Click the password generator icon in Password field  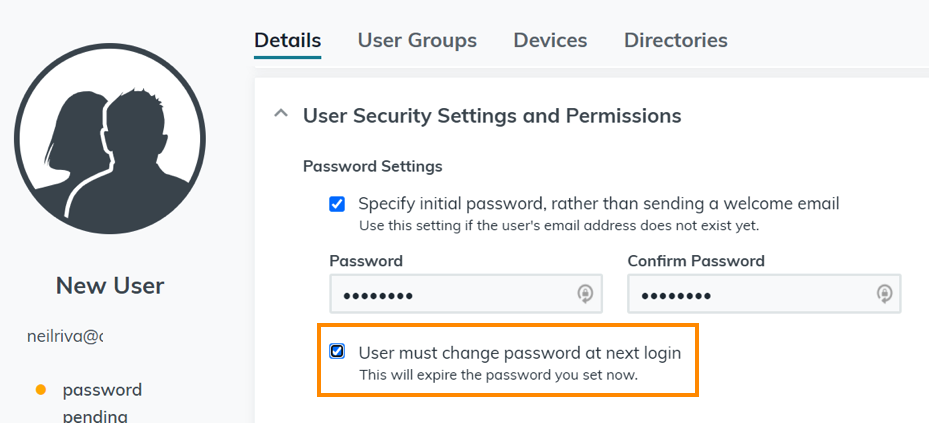click(585, 294)
